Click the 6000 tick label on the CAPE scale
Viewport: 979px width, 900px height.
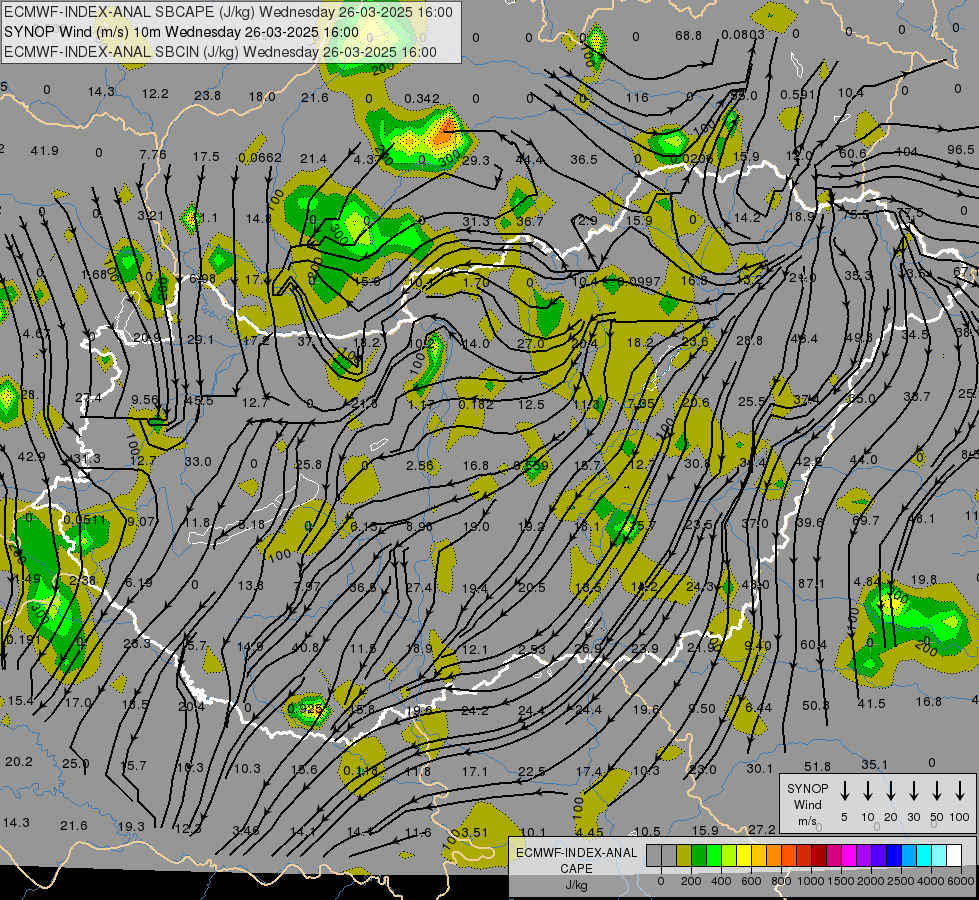click(962, 881)
